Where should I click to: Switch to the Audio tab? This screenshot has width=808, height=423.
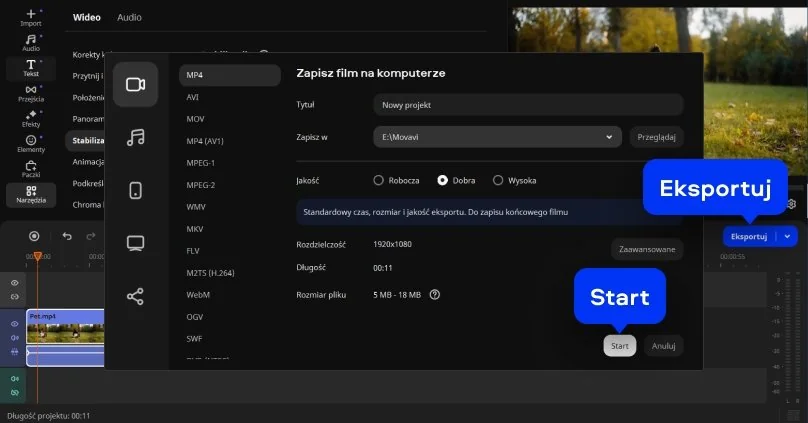coord(129,18)
